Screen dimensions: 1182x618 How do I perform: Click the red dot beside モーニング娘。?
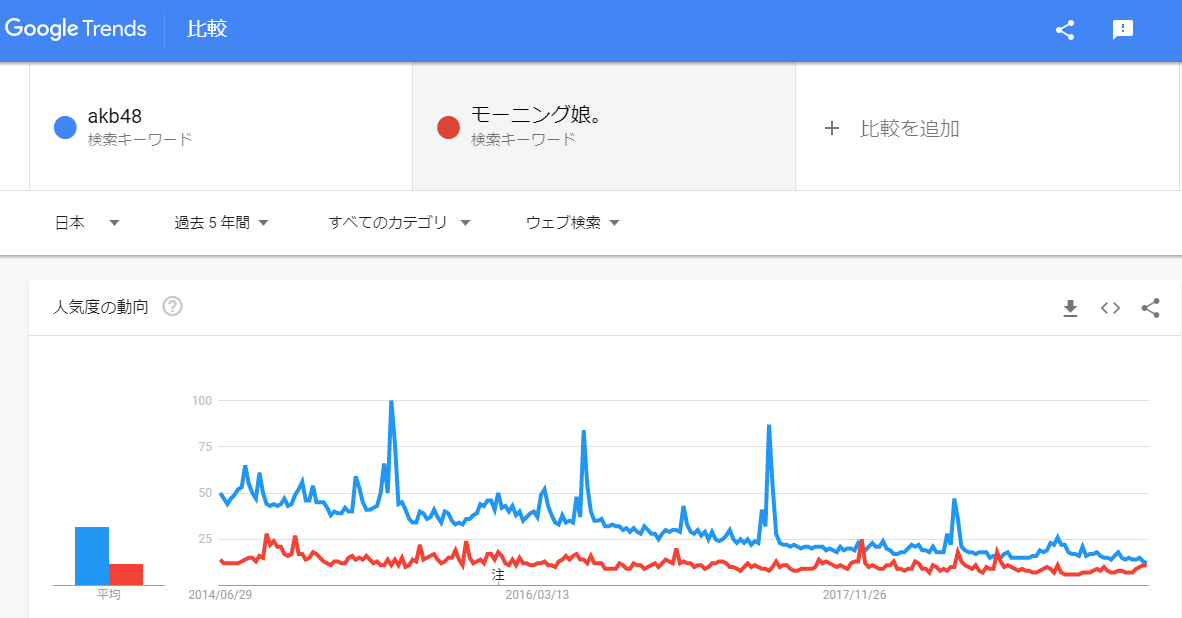[x=449, y=127]
